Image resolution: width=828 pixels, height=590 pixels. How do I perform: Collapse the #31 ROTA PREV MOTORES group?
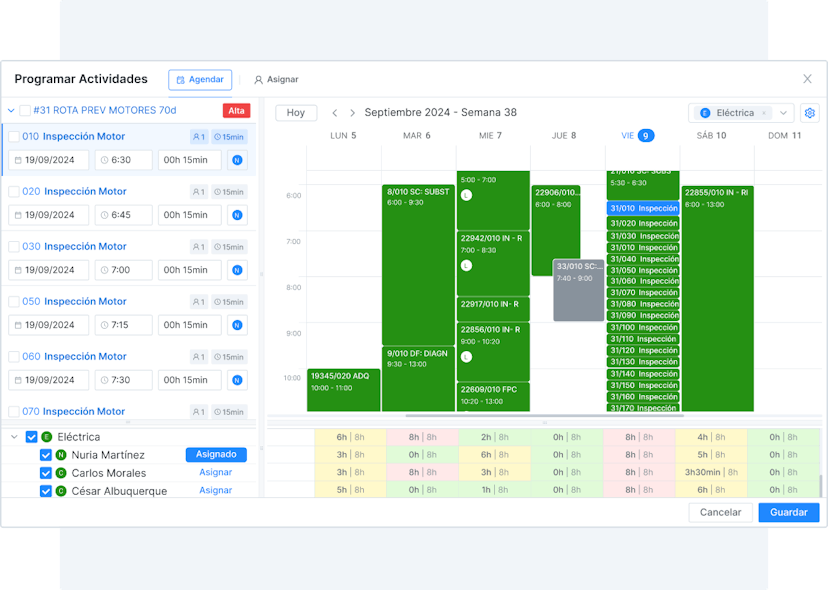coord(11,111)
